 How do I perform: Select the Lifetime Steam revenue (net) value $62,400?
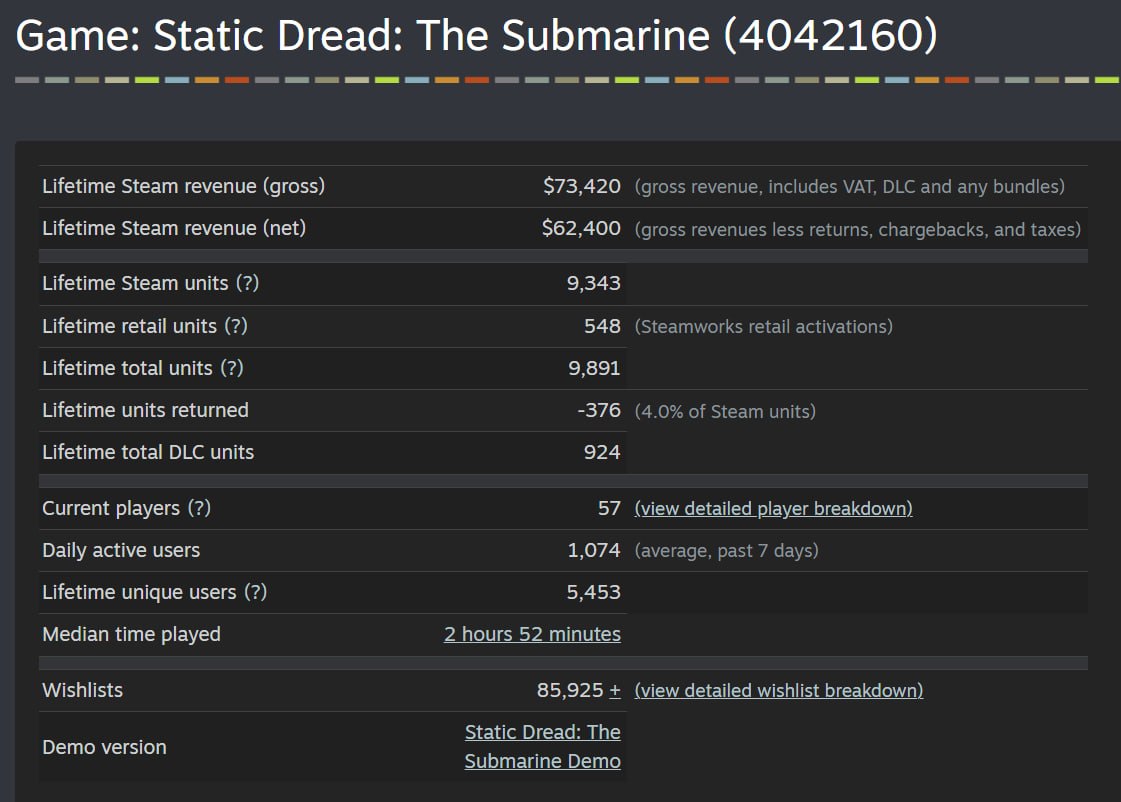[x=581, y=228]
